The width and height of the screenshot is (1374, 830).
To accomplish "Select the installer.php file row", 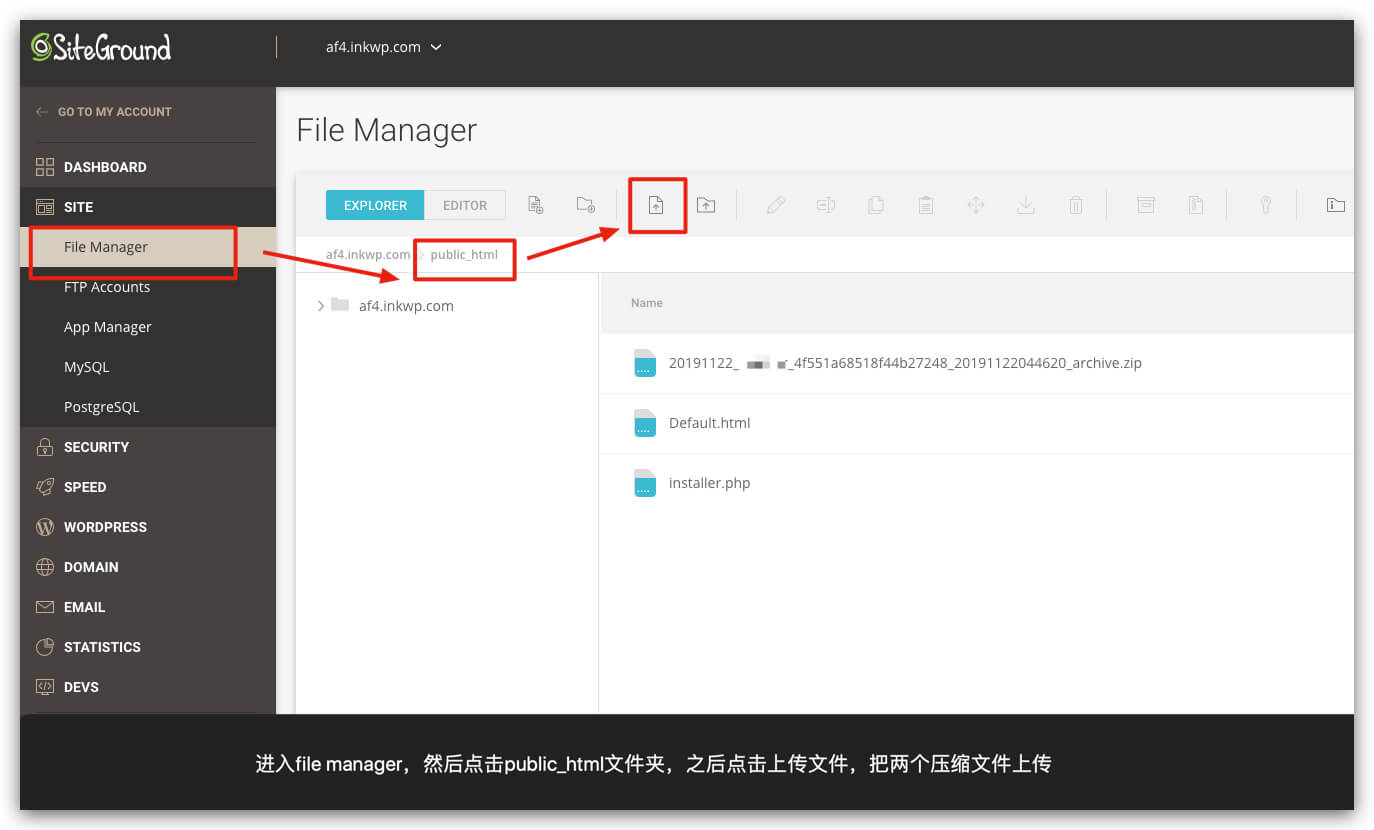I will tap(709, 483).
